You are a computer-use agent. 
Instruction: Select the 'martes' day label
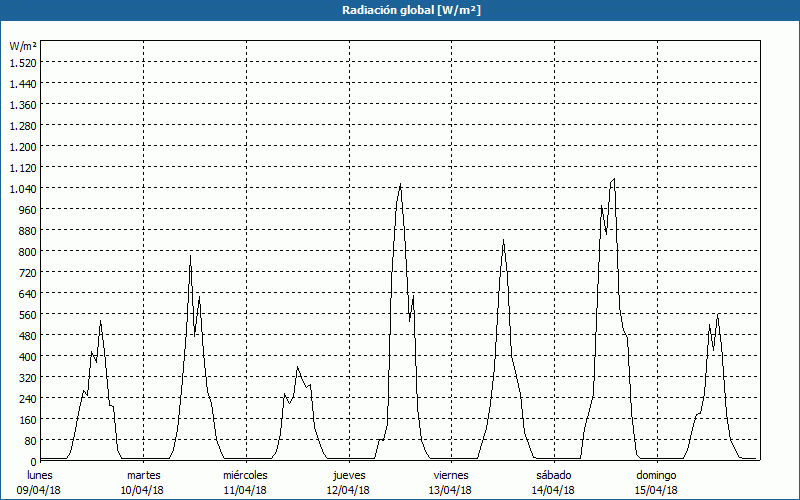(144, 475)
